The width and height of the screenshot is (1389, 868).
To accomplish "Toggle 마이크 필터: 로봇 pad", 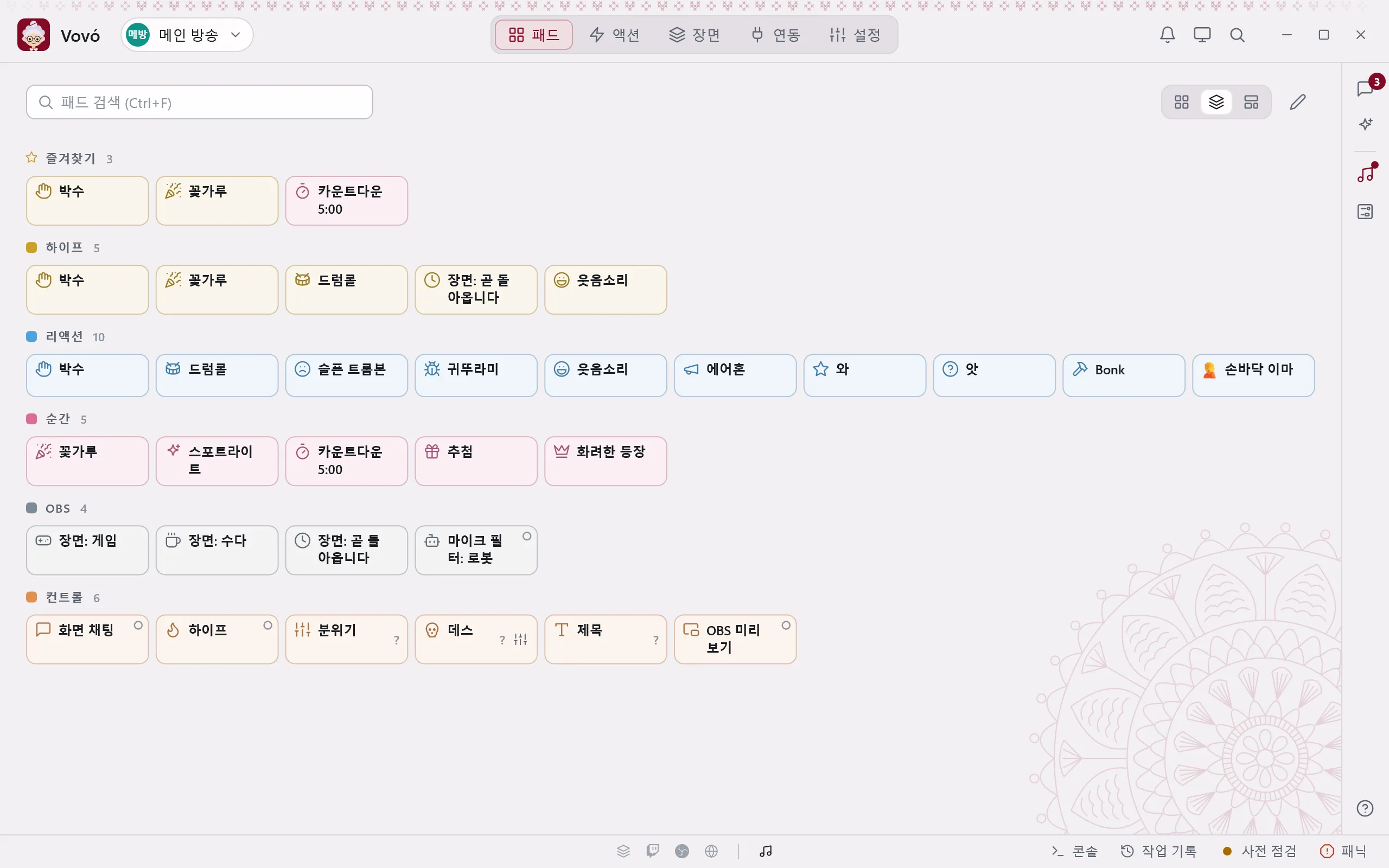I will click(x=476, y=550).
